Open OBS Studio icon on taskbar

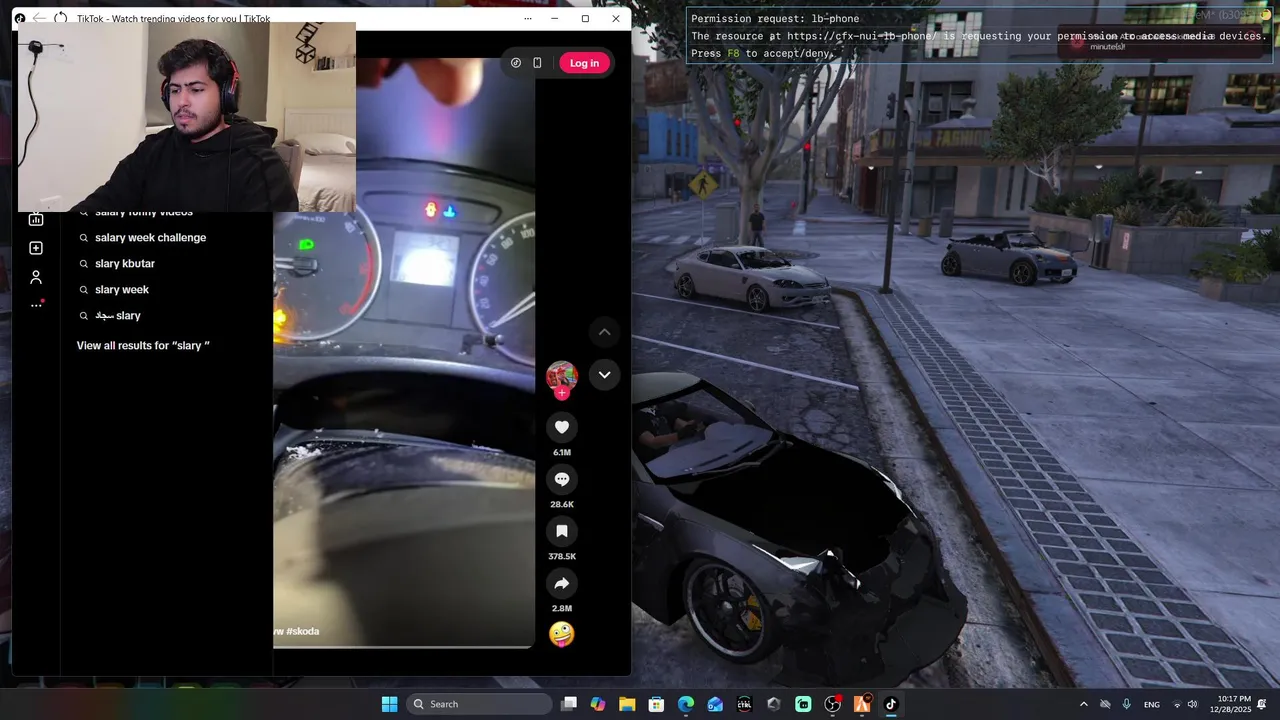(832, 704)
